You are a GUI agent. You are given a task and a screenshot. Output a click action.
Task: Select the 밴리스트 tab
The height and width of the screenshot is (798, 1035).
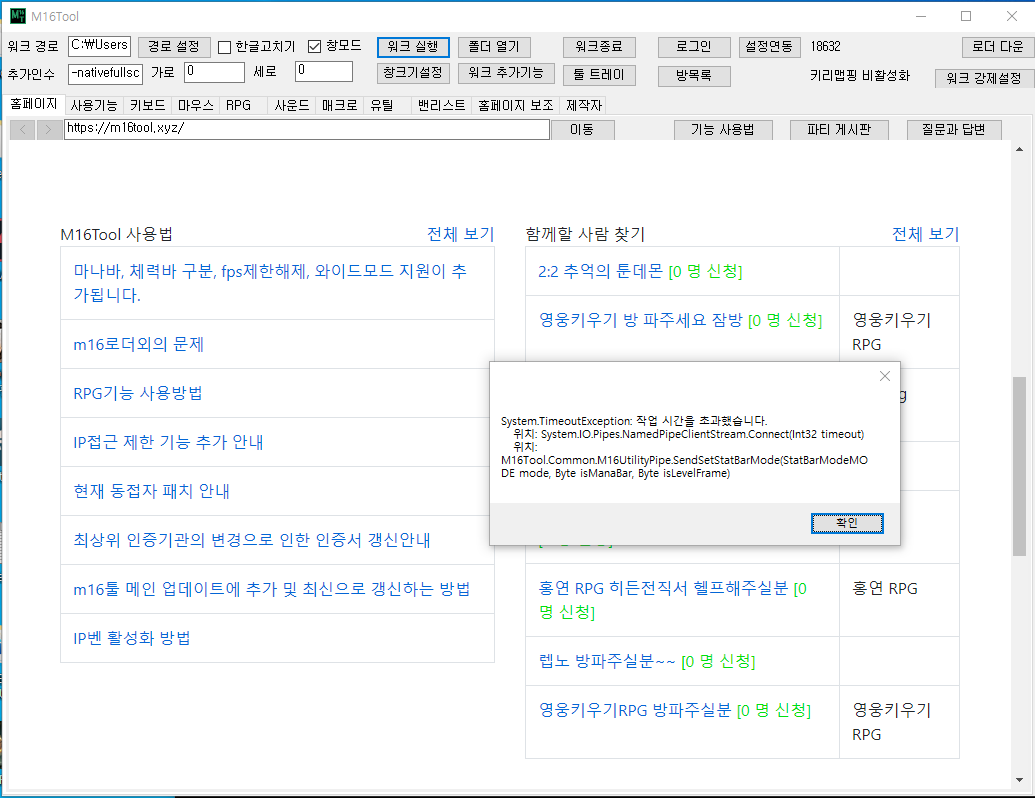tap(441, 105)
